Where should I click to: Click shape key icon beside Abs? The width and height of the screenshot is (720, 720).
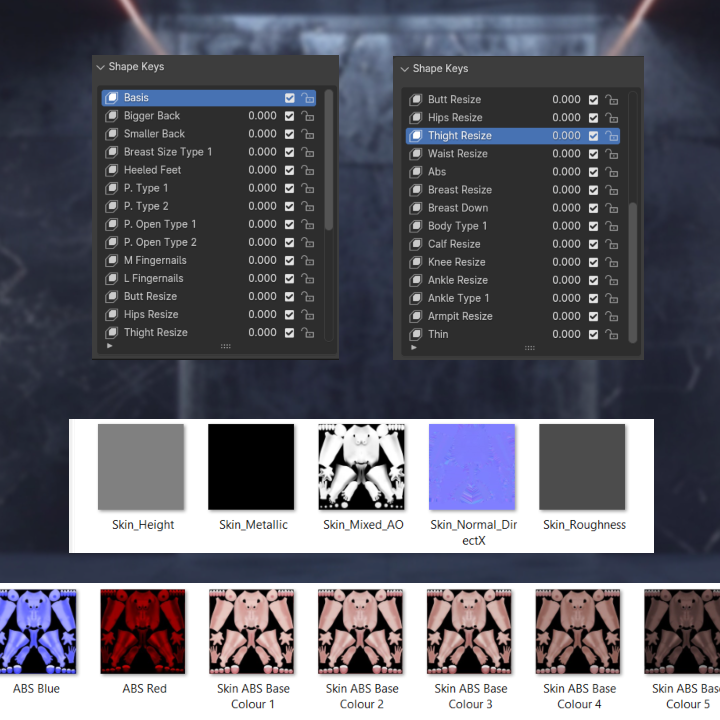click(x=416, y=172)
